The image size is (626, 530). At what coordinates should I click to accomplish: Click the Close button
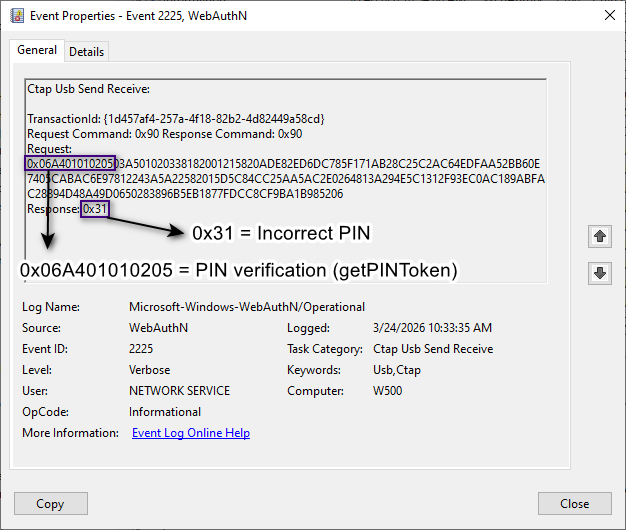[574, 503]
